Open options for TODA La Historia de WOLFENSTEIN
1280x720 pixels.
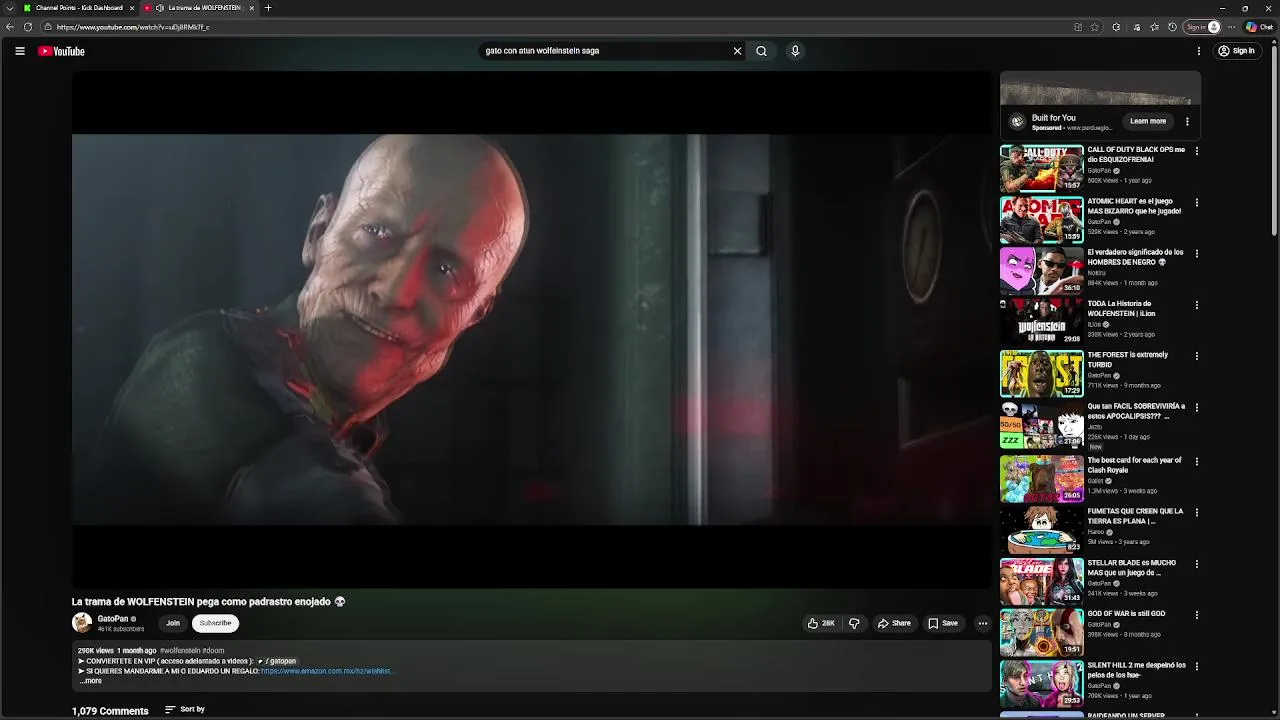pos(1197,305)
